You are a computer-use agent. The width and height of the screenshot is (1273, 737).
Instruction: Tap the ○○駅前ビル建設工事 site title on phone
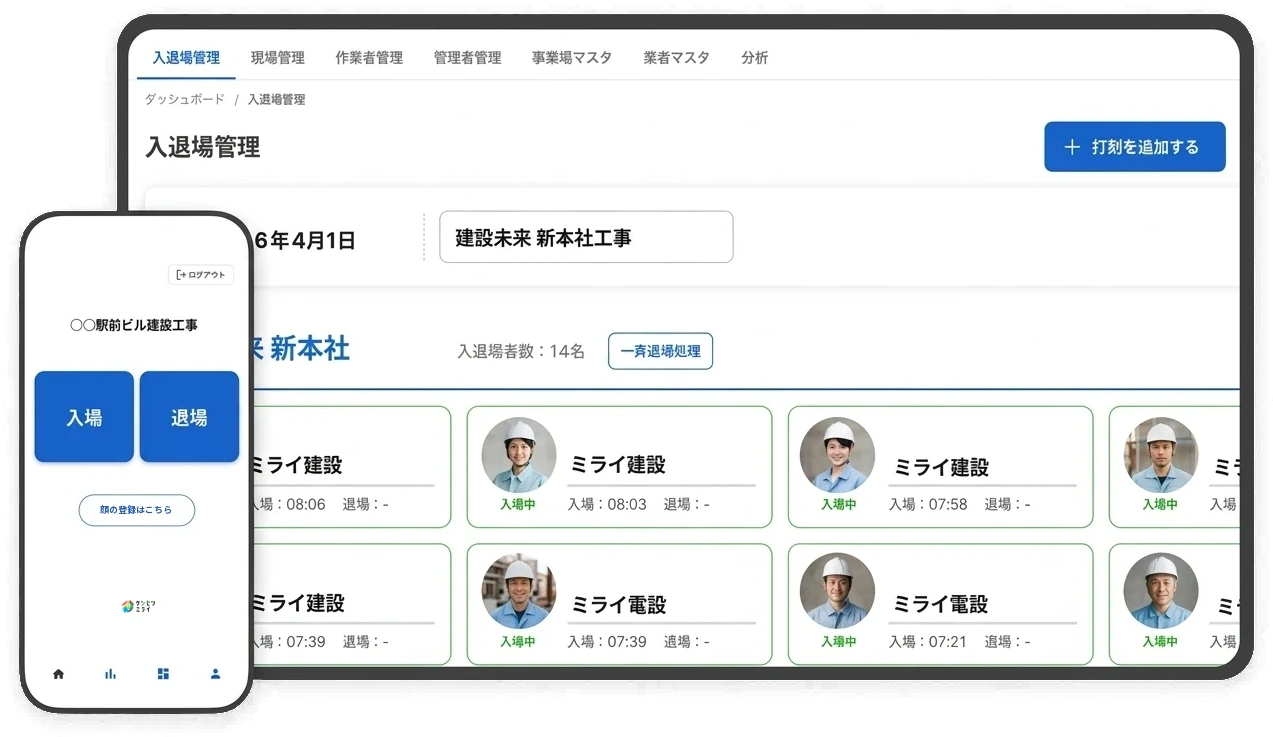click(x=134, y=325)
